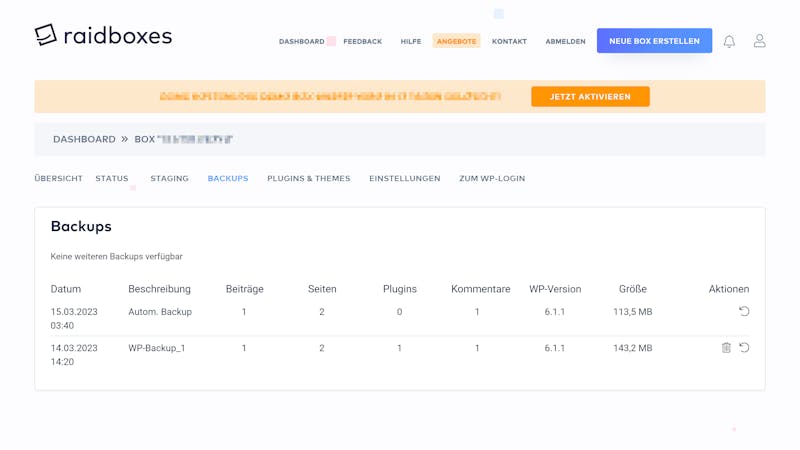Viewport: 800px width, 450px height.
Task: Click the 143,2 MB size value
Action: click(633, 348)
